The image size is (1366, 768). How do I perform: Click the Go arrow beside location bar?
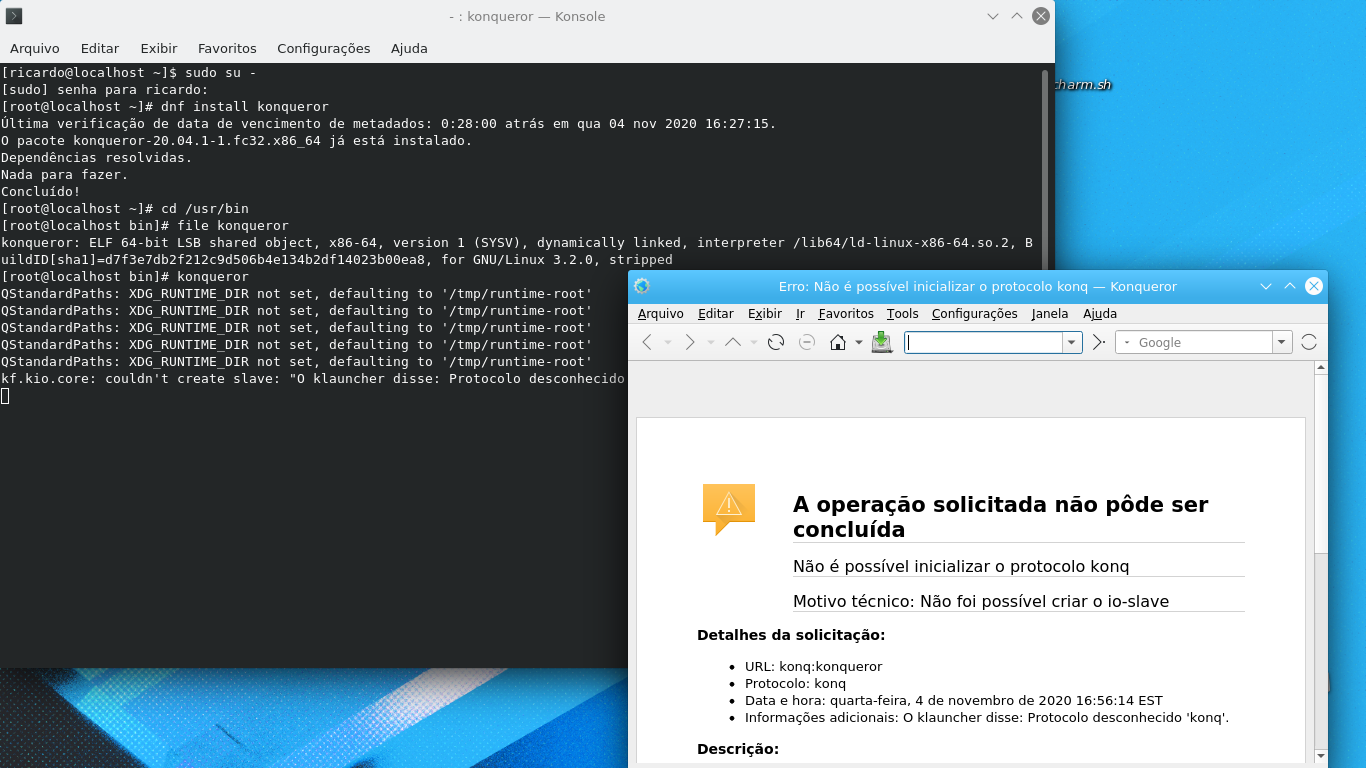(1098, 342)
